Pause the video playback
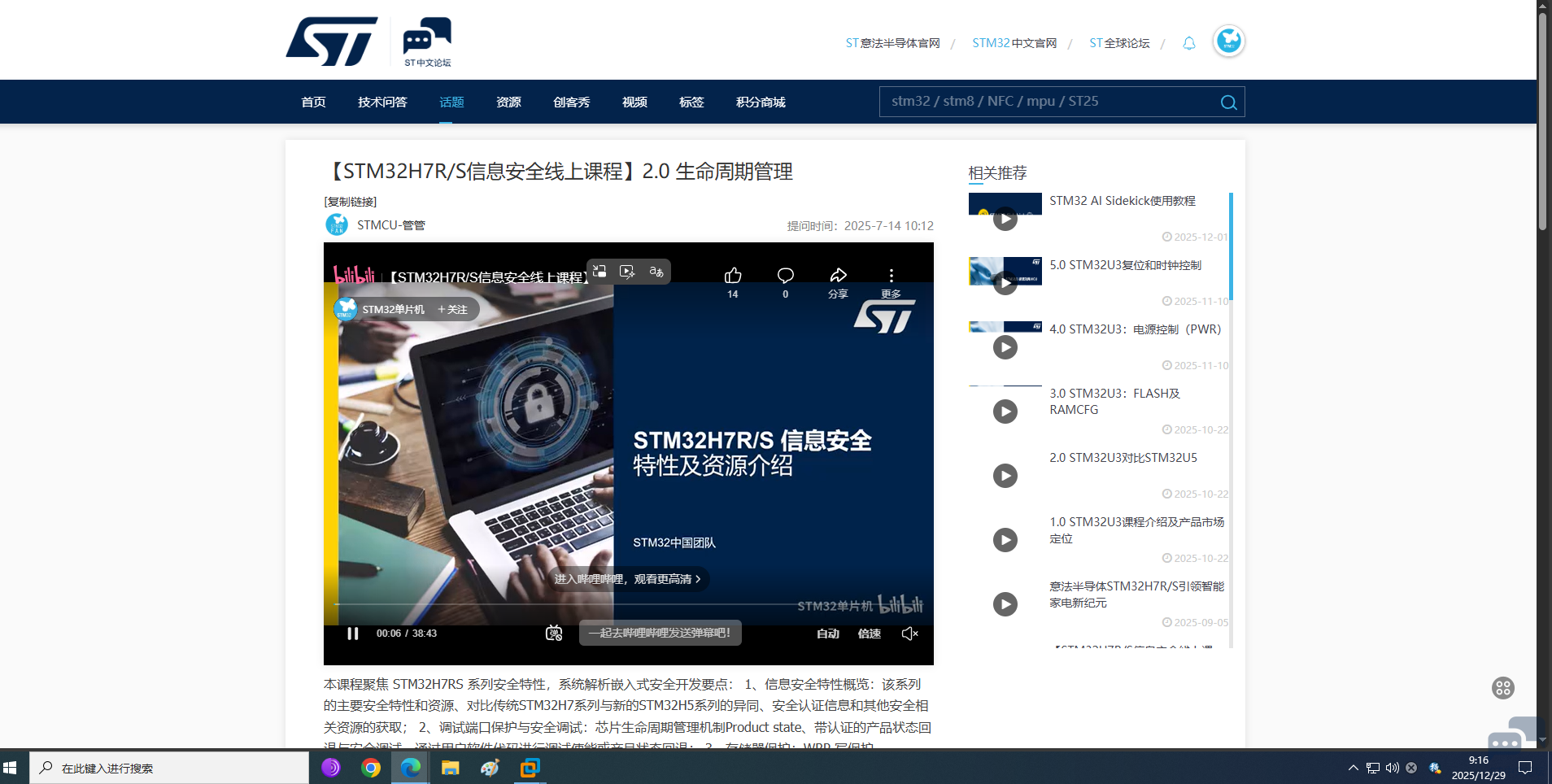Viewport: 1552px width, 784px height. [x=353, y=634]
